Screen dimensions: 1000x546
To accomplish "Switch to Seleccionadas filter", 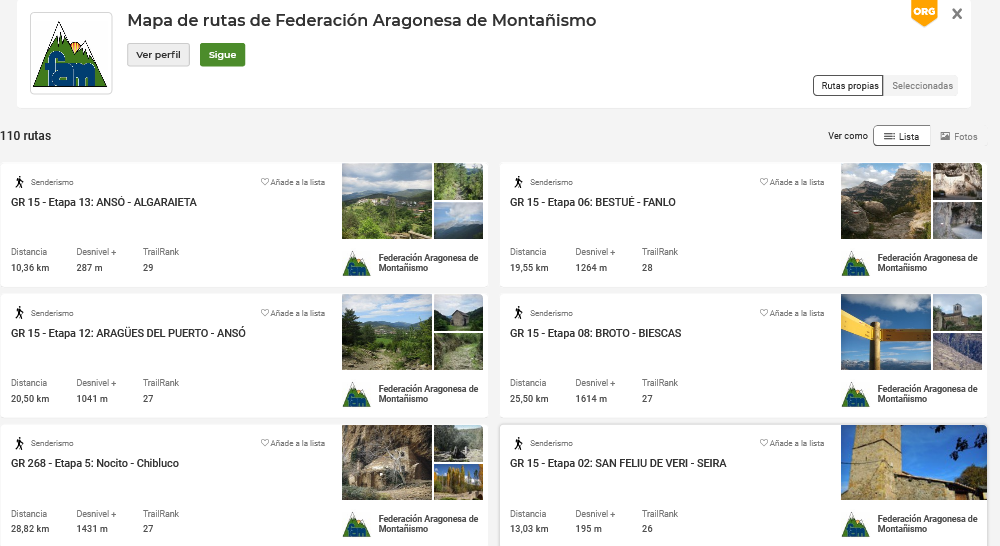I will [x=922, y=86].
